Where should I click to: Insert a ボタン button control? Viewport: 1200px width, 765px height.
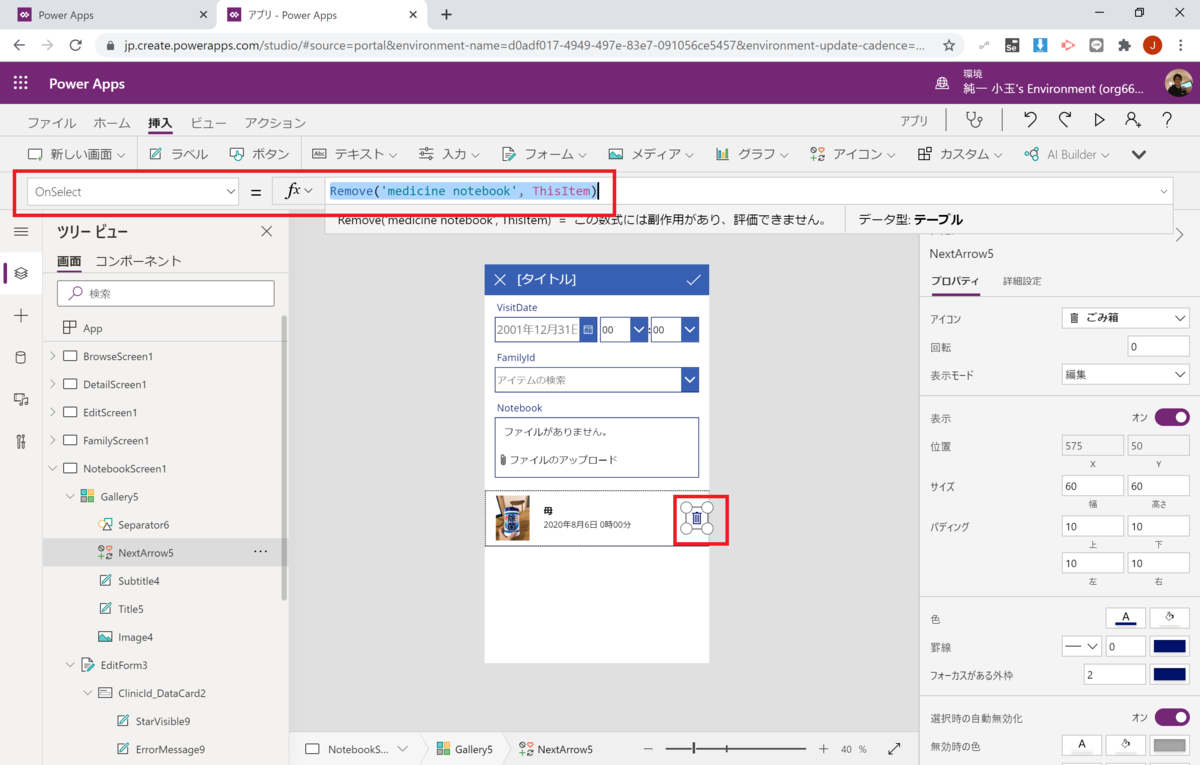click(259, 155)
